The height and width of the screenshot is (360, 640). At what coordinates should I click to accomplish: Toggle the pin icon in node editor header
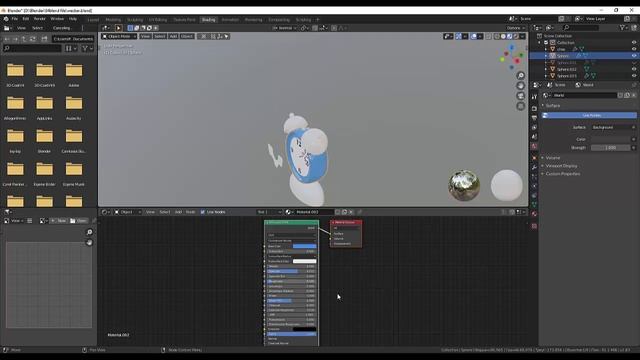(x=360, y=212)
